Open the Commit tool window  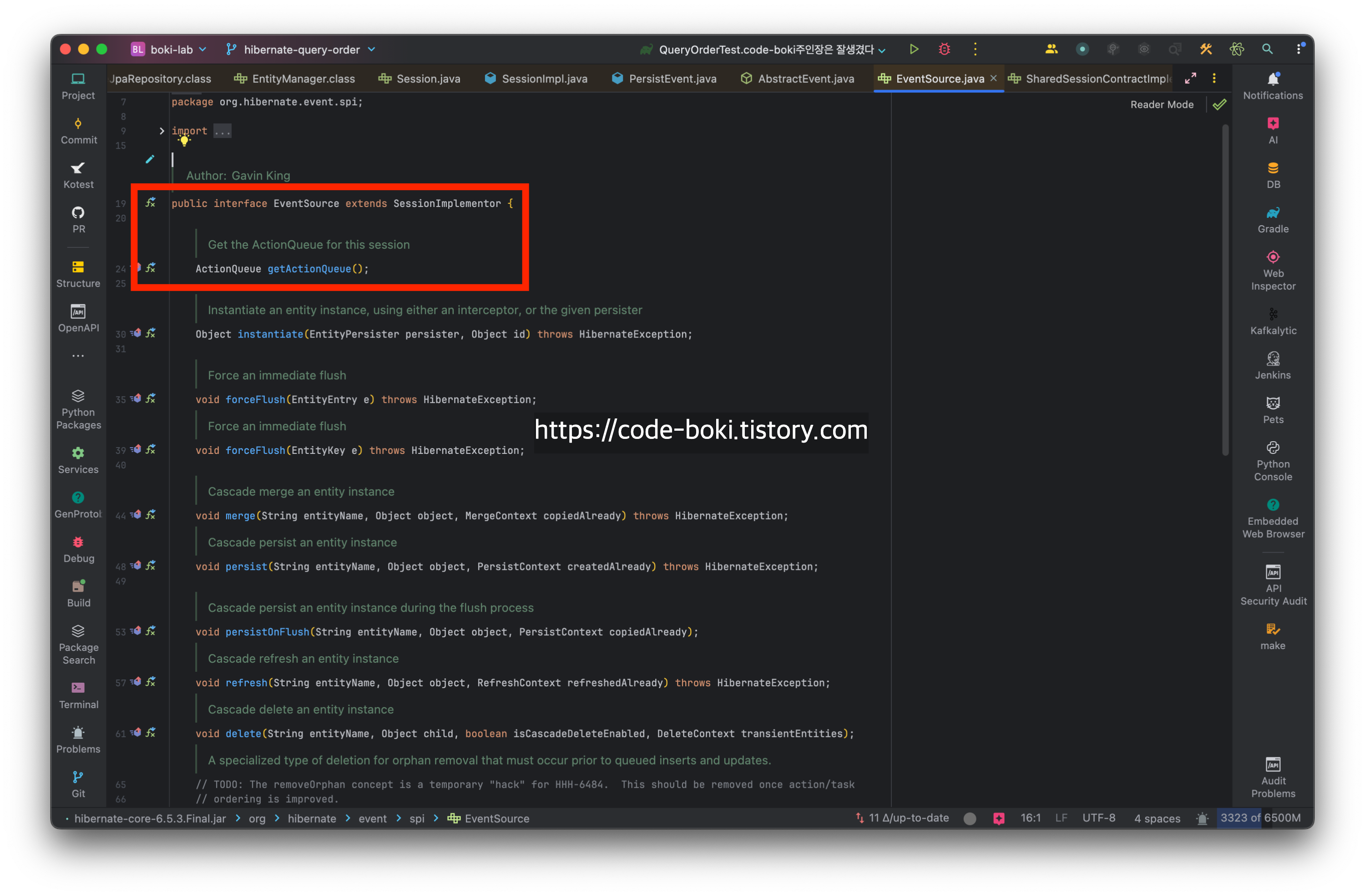[79, 131]
